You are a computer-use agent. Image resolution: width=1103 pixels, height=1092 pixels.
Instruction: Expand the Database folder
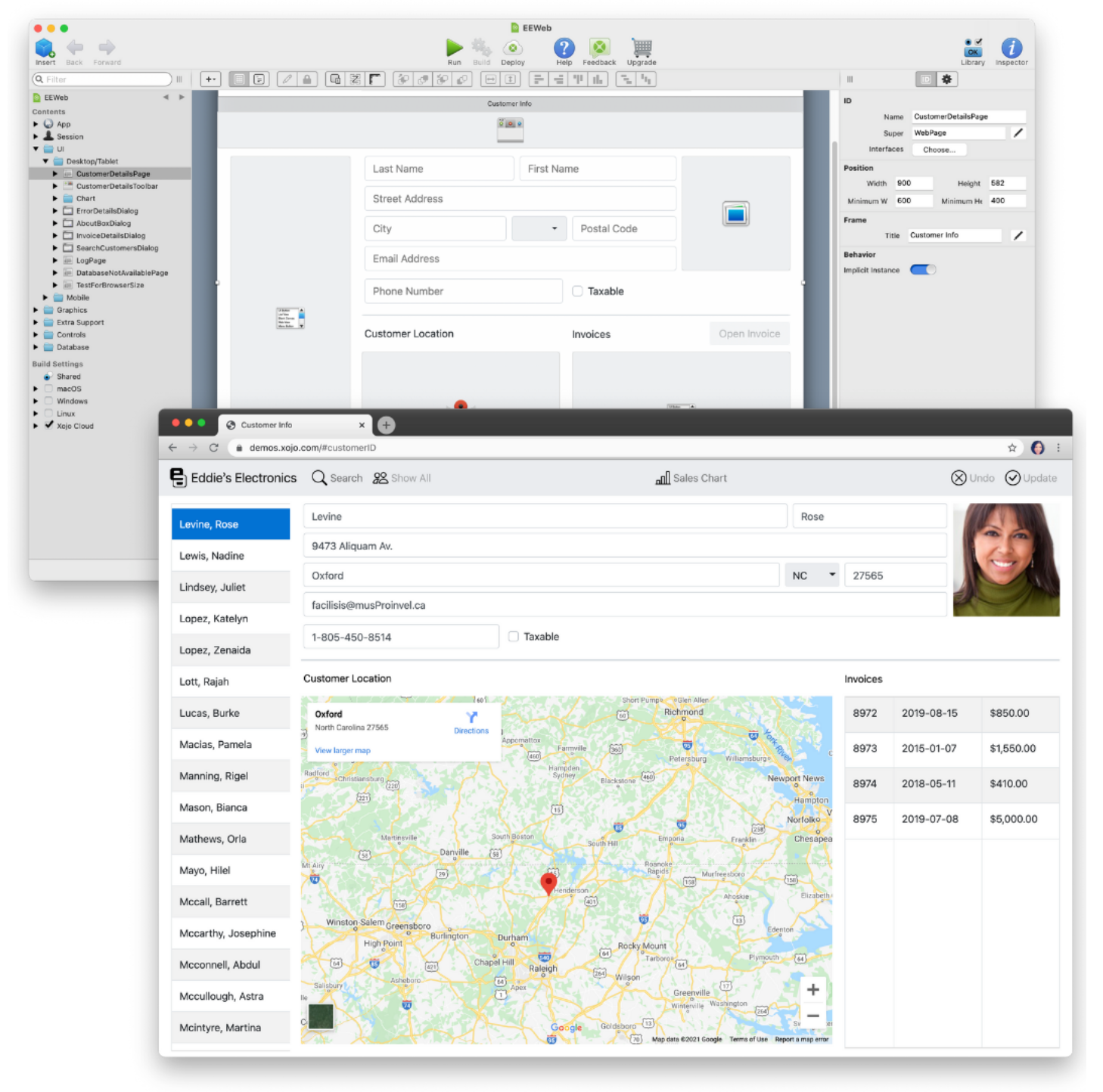pyautogui.click(x=36, y=347)
